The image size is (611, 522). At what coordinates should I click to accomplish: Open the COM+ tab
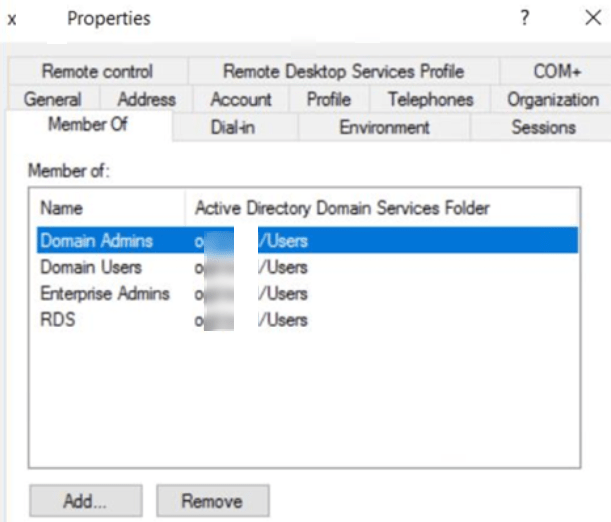click(556, 72)
